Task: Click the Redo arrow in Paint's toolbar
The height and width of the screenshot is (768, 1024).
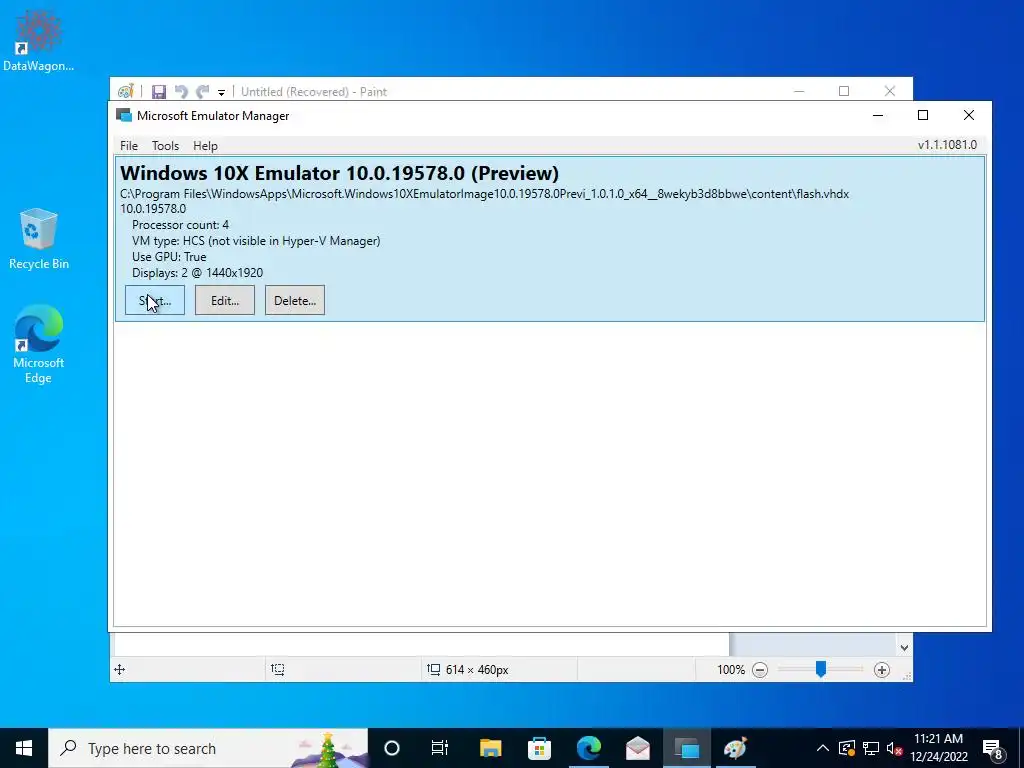Action: [x=203, y=91]
